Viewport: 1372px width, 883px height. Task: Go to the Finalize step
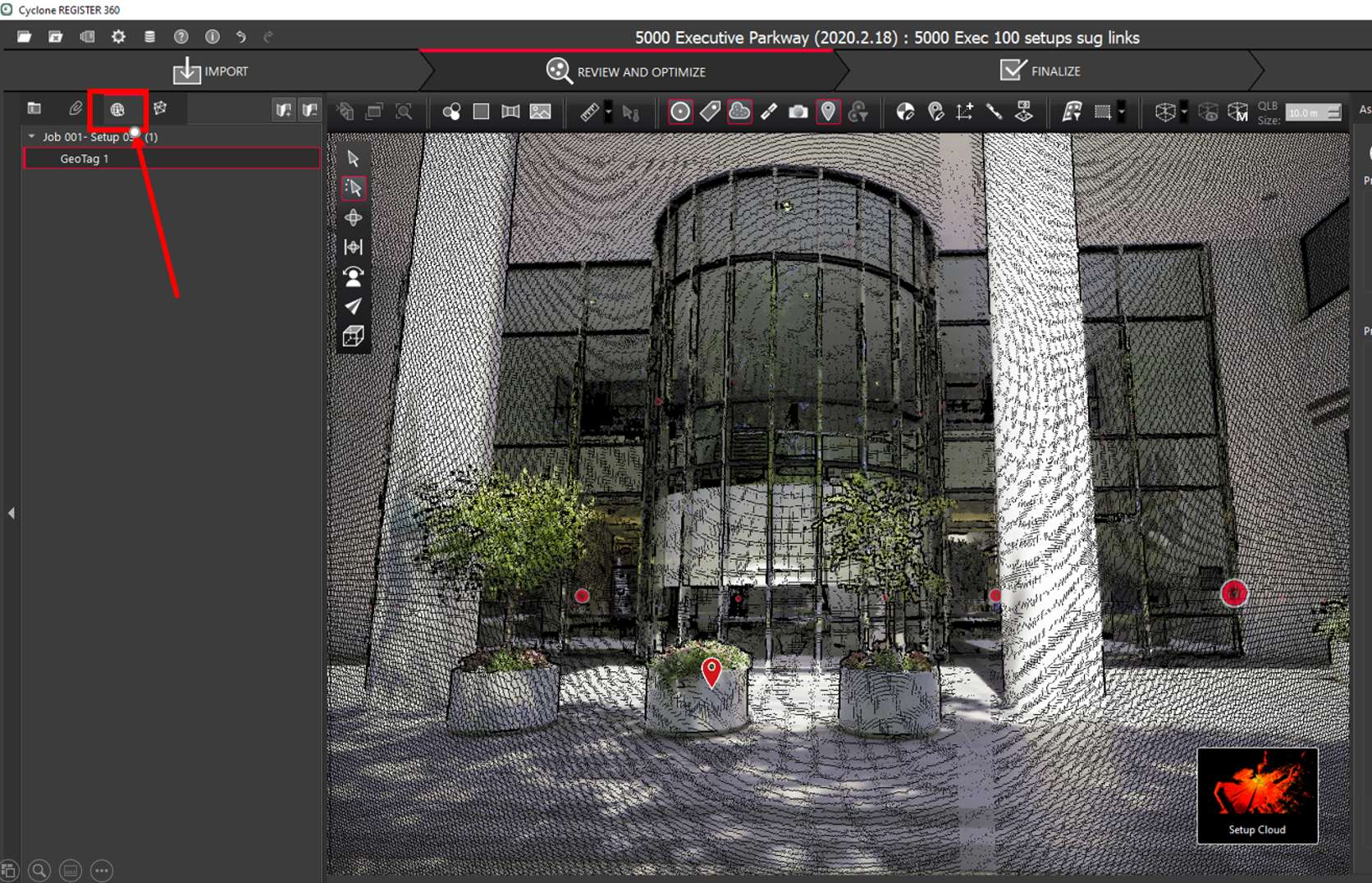click(x=1040, y=71)
